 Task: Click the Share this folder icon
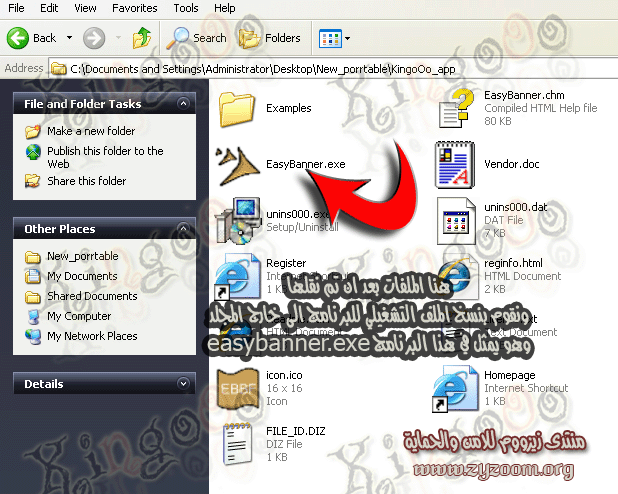click(x=32, y=181)
